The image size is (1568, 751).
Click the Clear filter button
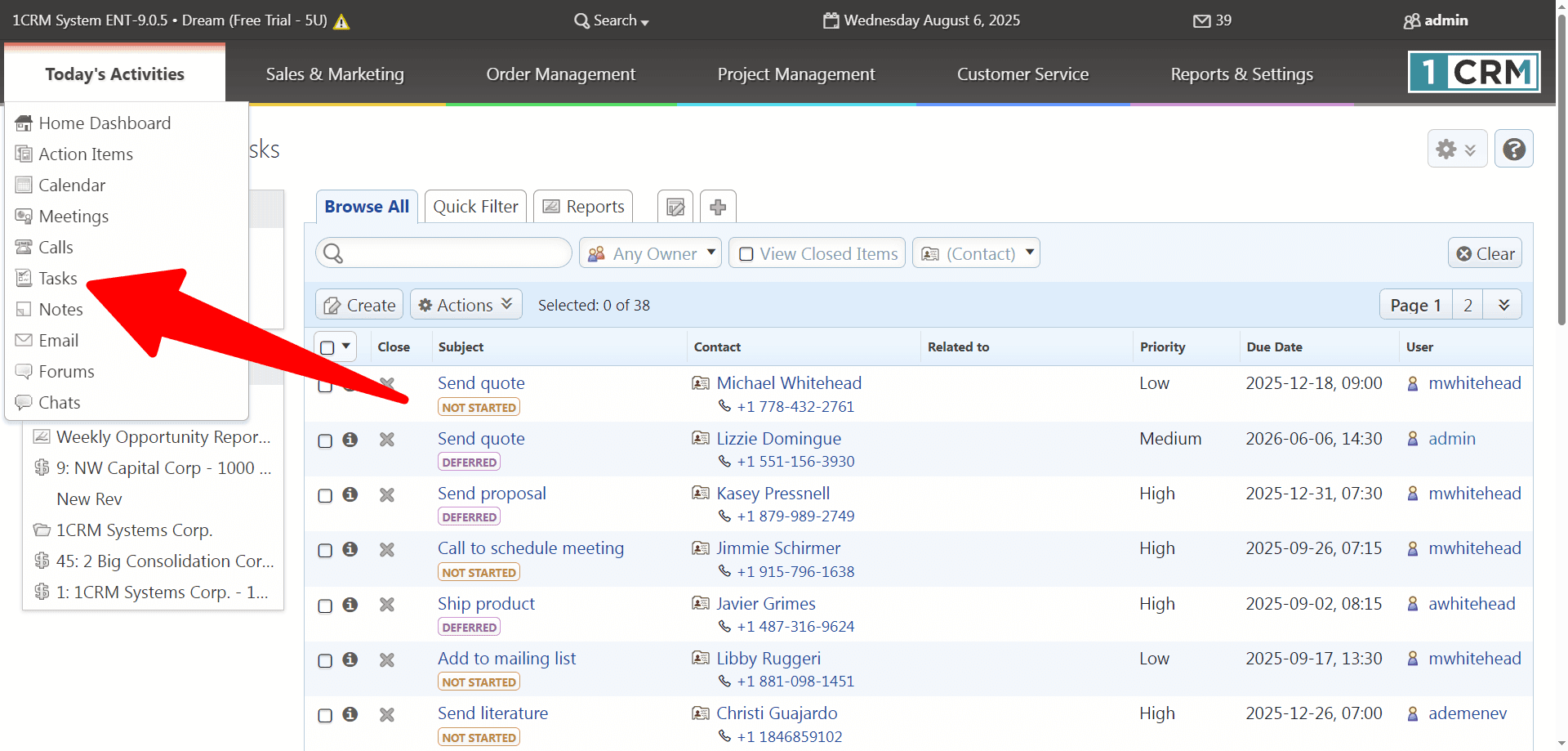coord(1486,253)
